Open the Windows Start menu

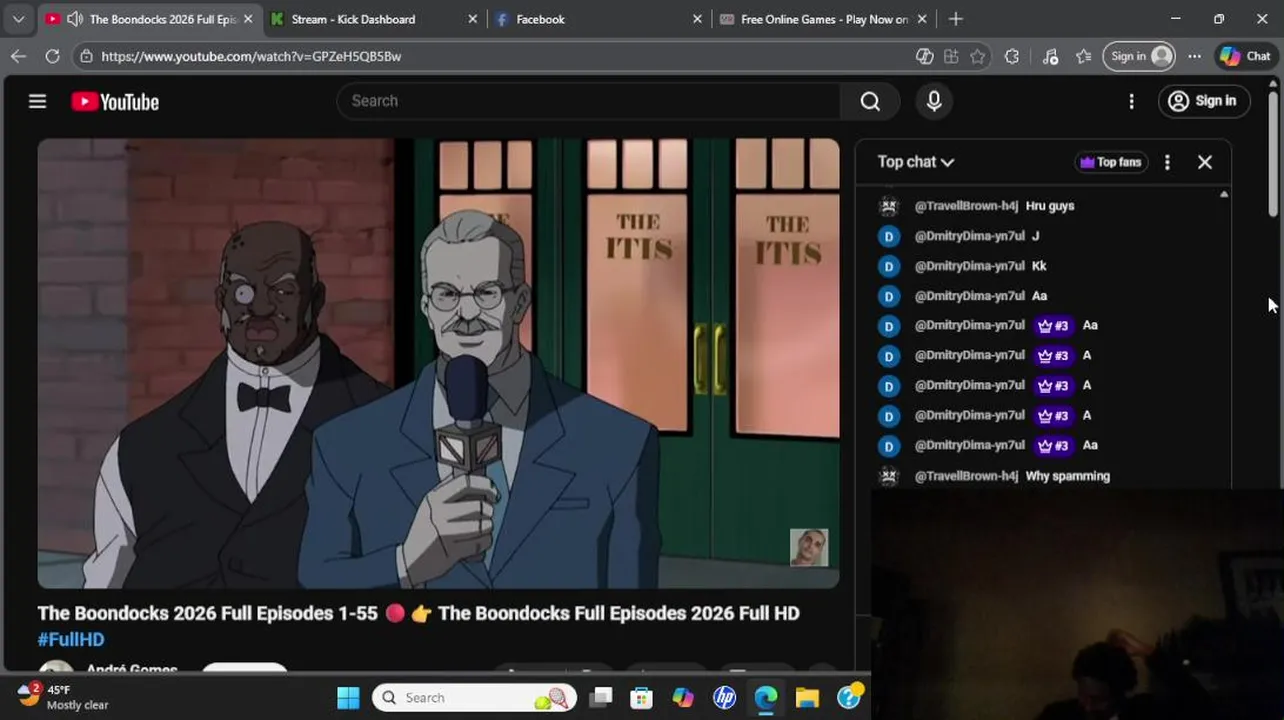pyautogui.click(x=348, y=698)
